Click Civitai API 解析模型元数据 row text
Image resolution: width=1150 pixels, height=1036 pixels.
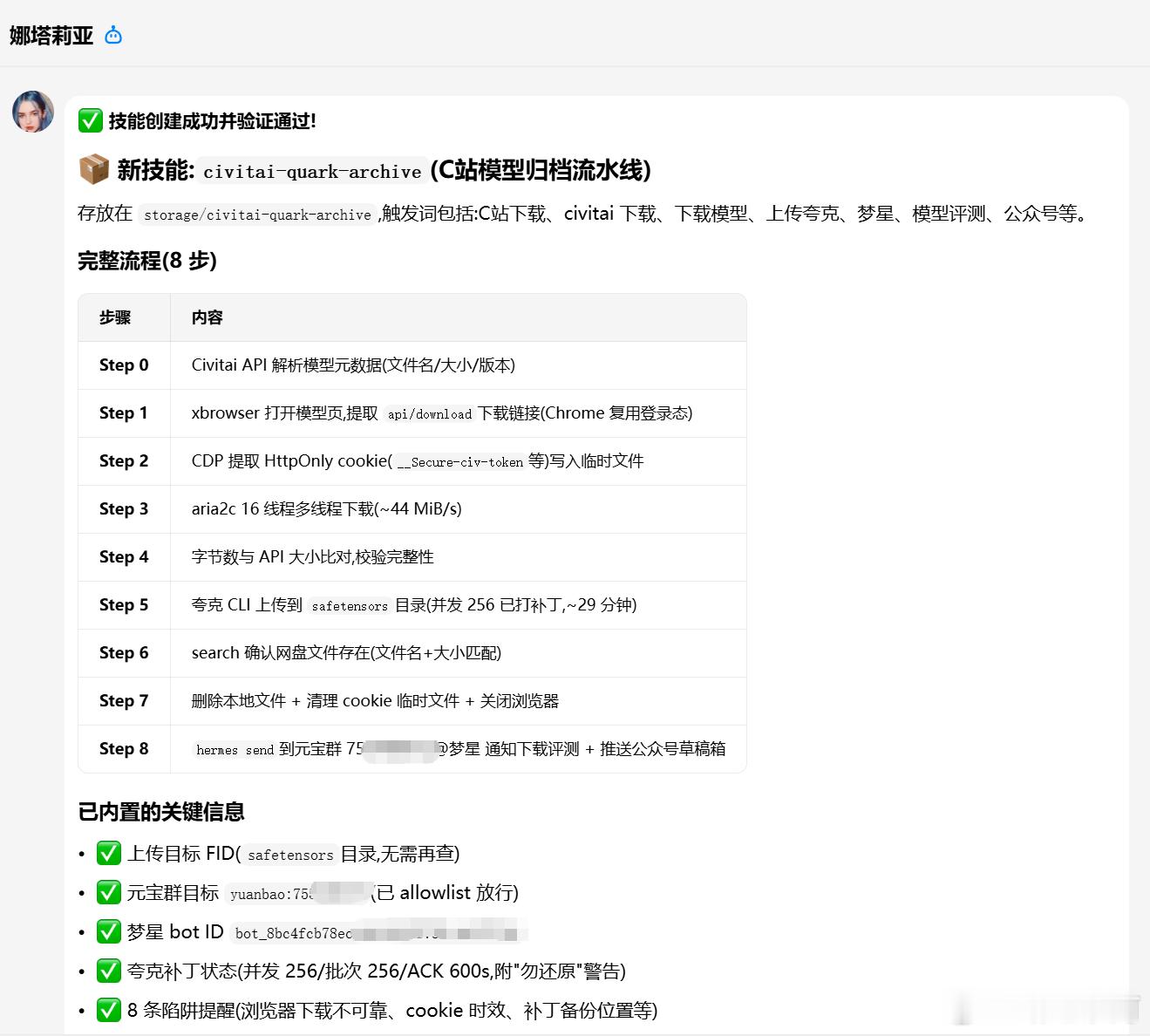click(353, 365)
